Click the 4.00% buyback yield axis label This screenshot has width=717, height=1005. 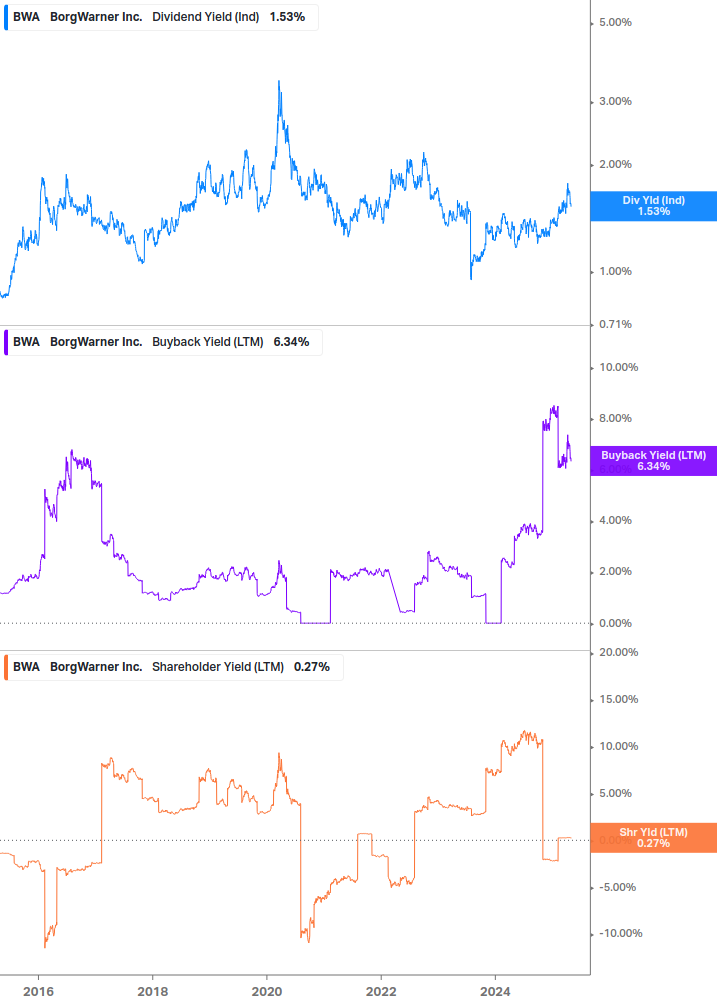pos(615,520)
